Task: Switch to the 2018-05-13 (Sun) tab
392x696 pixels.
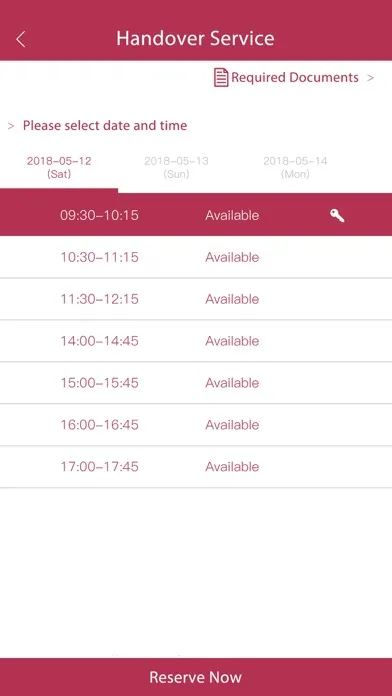Action: pyautogui.click(x=176, y=167)
